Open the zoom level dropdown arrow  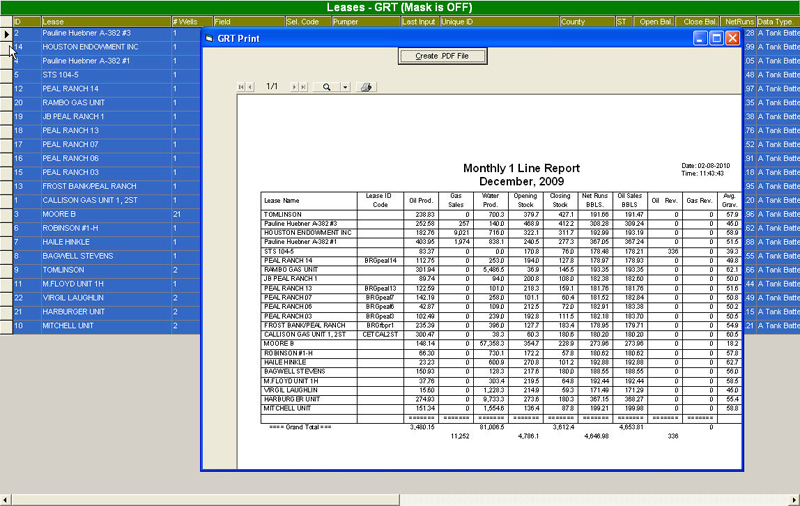(345, 87)
